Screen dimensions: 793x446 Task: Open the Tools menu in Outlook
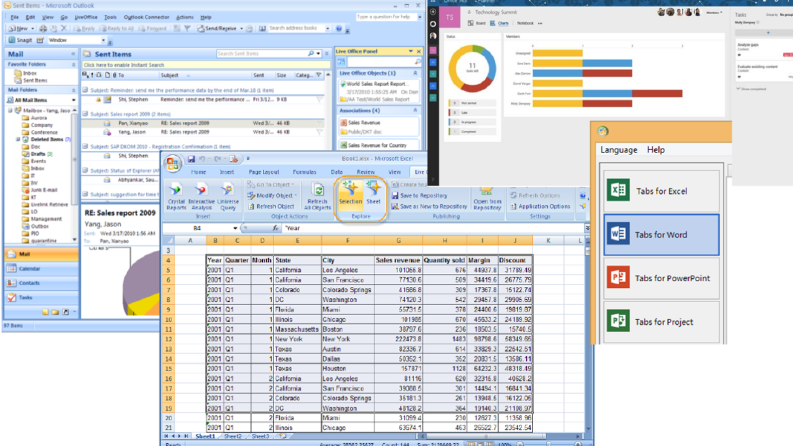coord(110,17)
